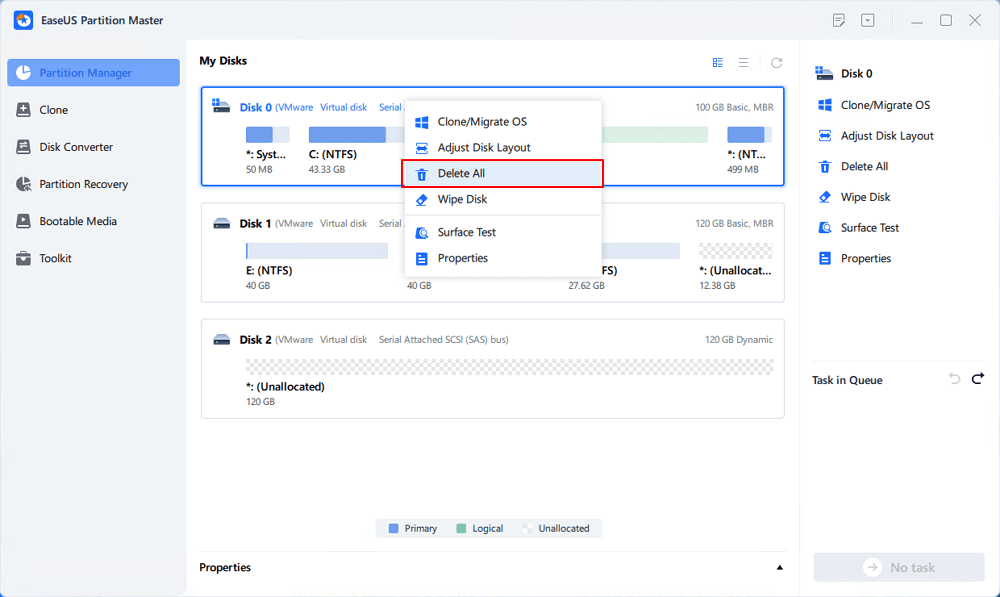Click the My Disks heading
This screenshot has height=597, width=1000.
[x=223, y=61]
